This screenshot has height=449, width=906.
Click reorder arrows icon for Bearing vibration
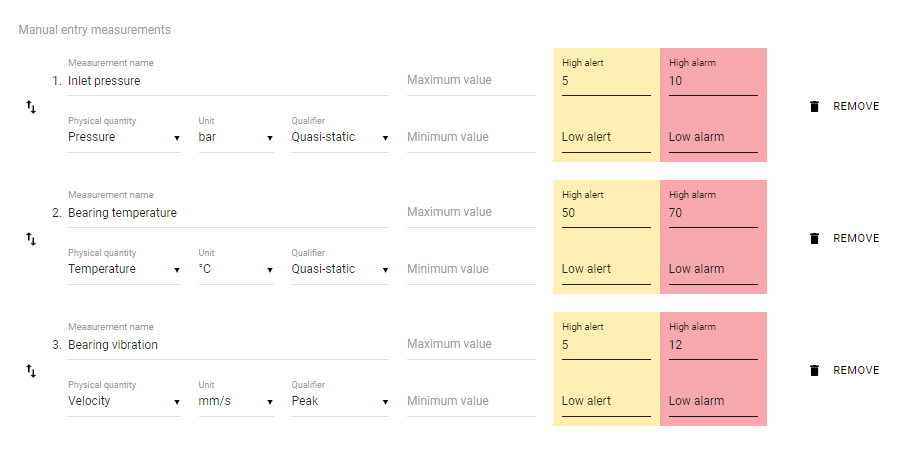click(31, 370)
